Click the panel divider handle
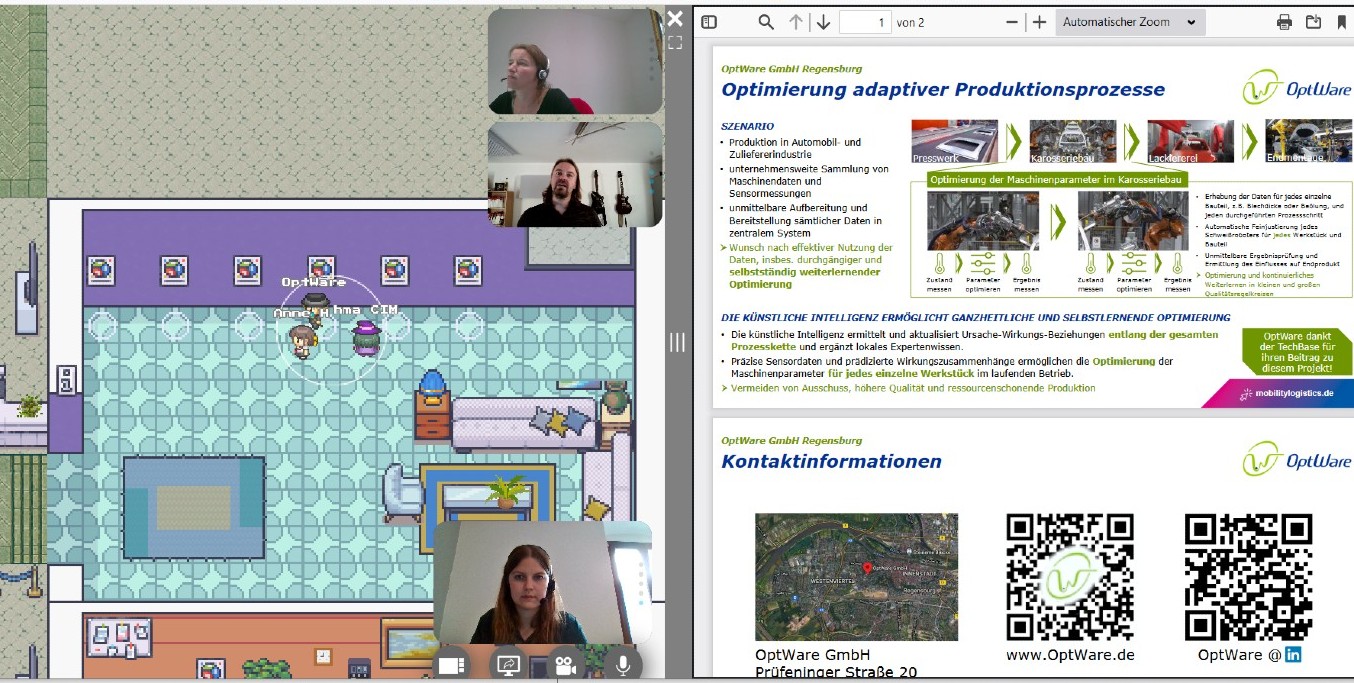The height and width of the screenshot is (683, 1354). (678, 342)
